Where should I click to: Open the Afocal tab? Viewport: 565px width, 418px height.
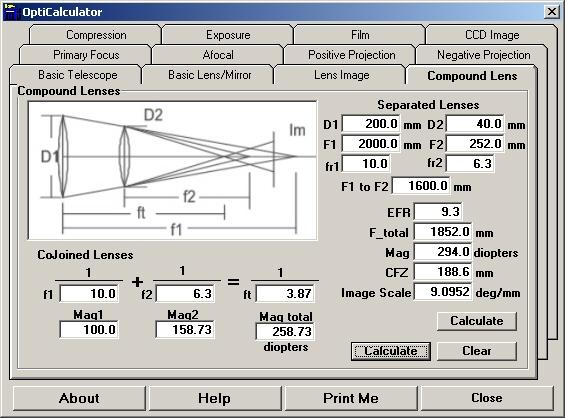(218, 55)
